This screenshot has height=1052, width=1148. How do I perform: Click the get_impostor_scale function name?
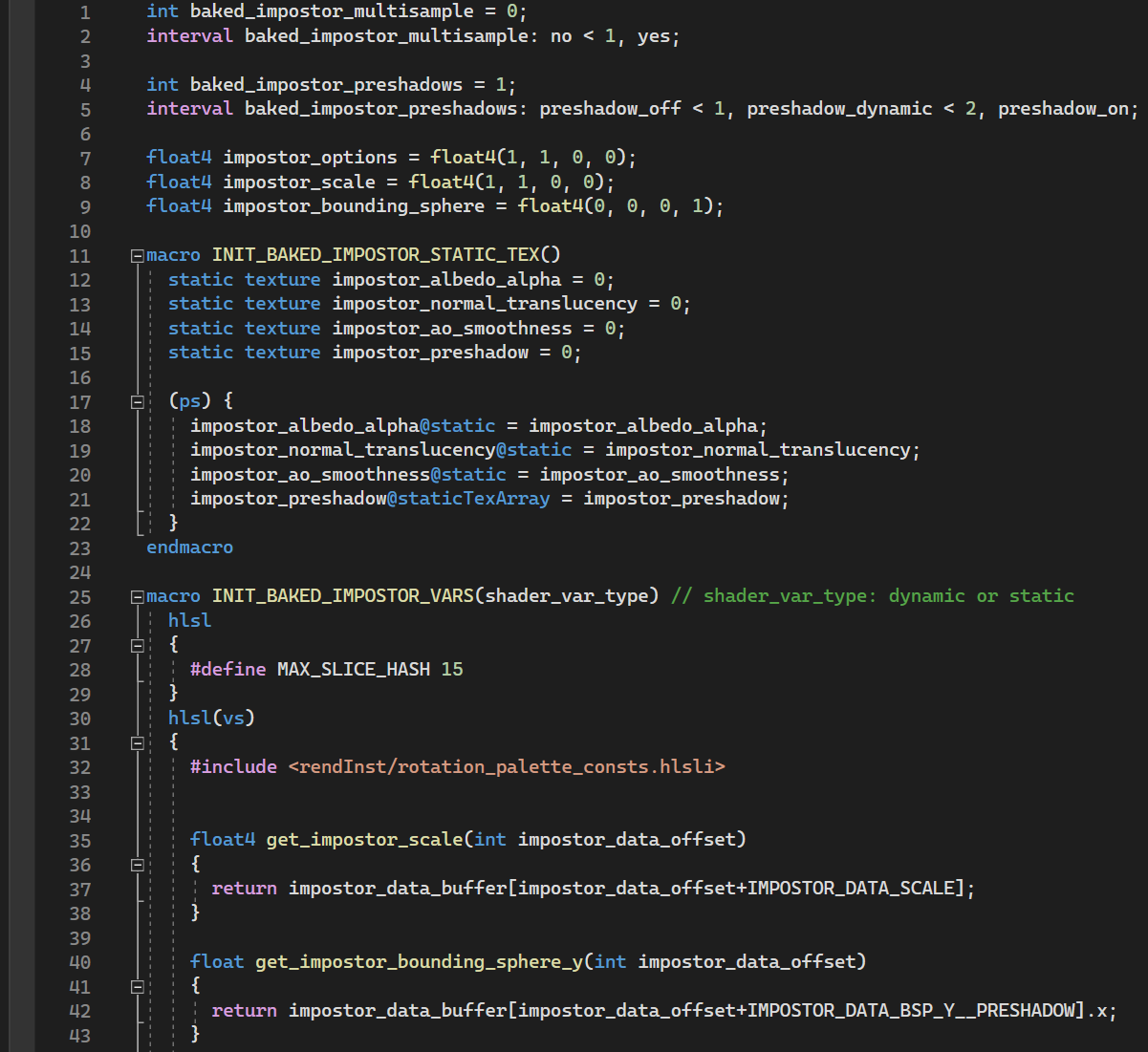364,839
